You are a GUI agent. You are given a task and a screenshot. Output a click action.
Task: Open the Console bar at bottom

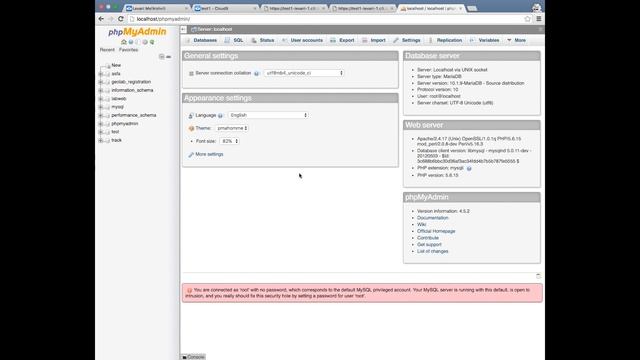(193, 357)
